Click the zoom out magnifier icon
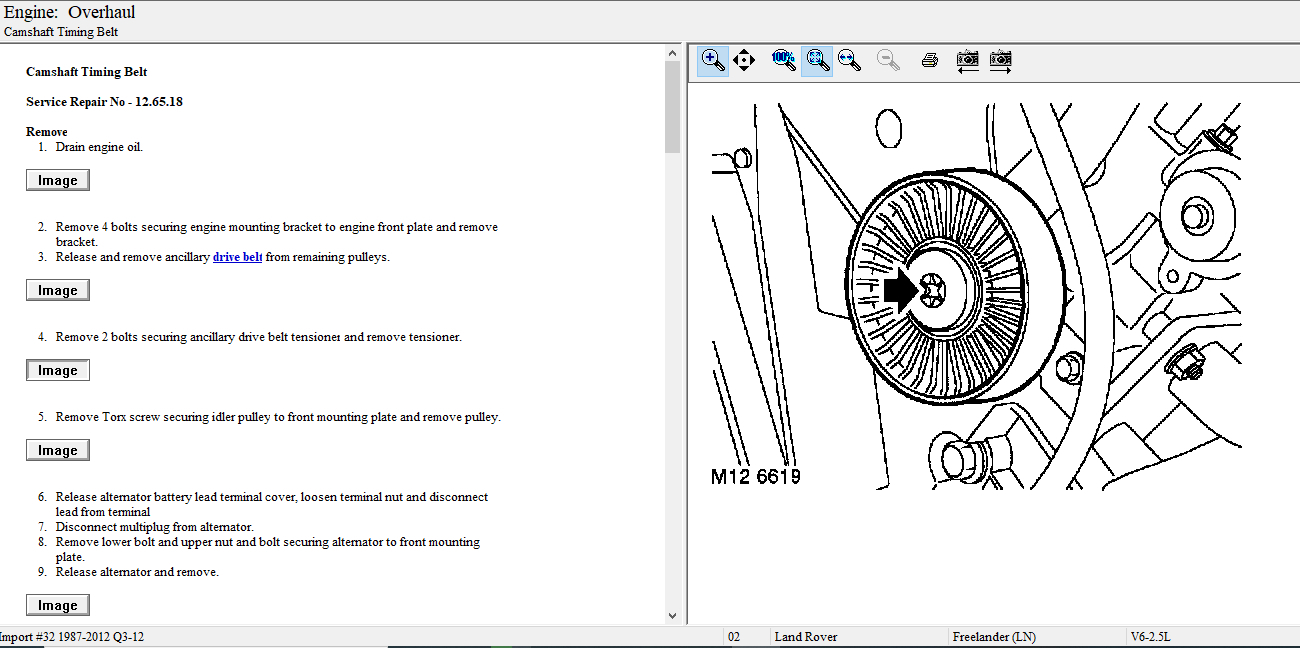 tap(888, 60)
